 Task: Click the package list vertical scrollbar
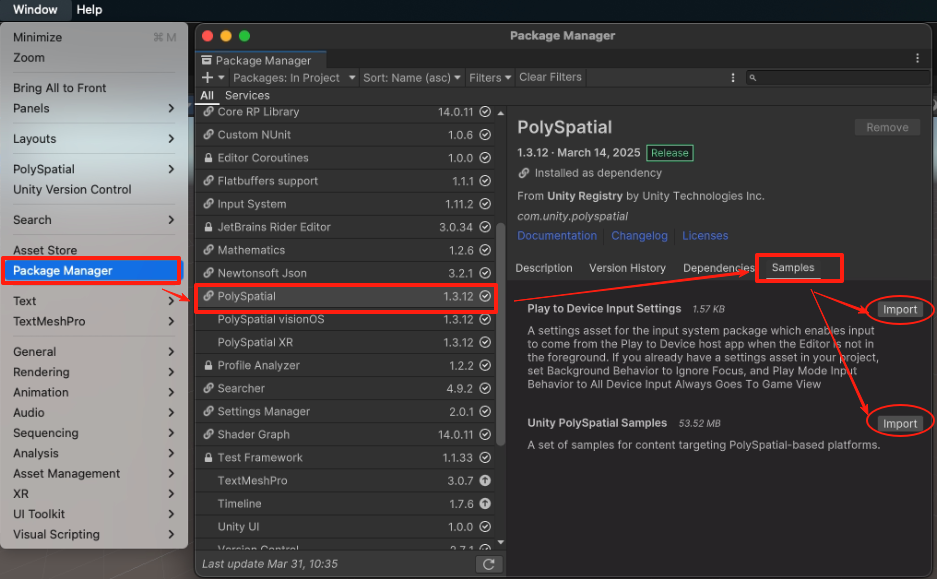501,335
